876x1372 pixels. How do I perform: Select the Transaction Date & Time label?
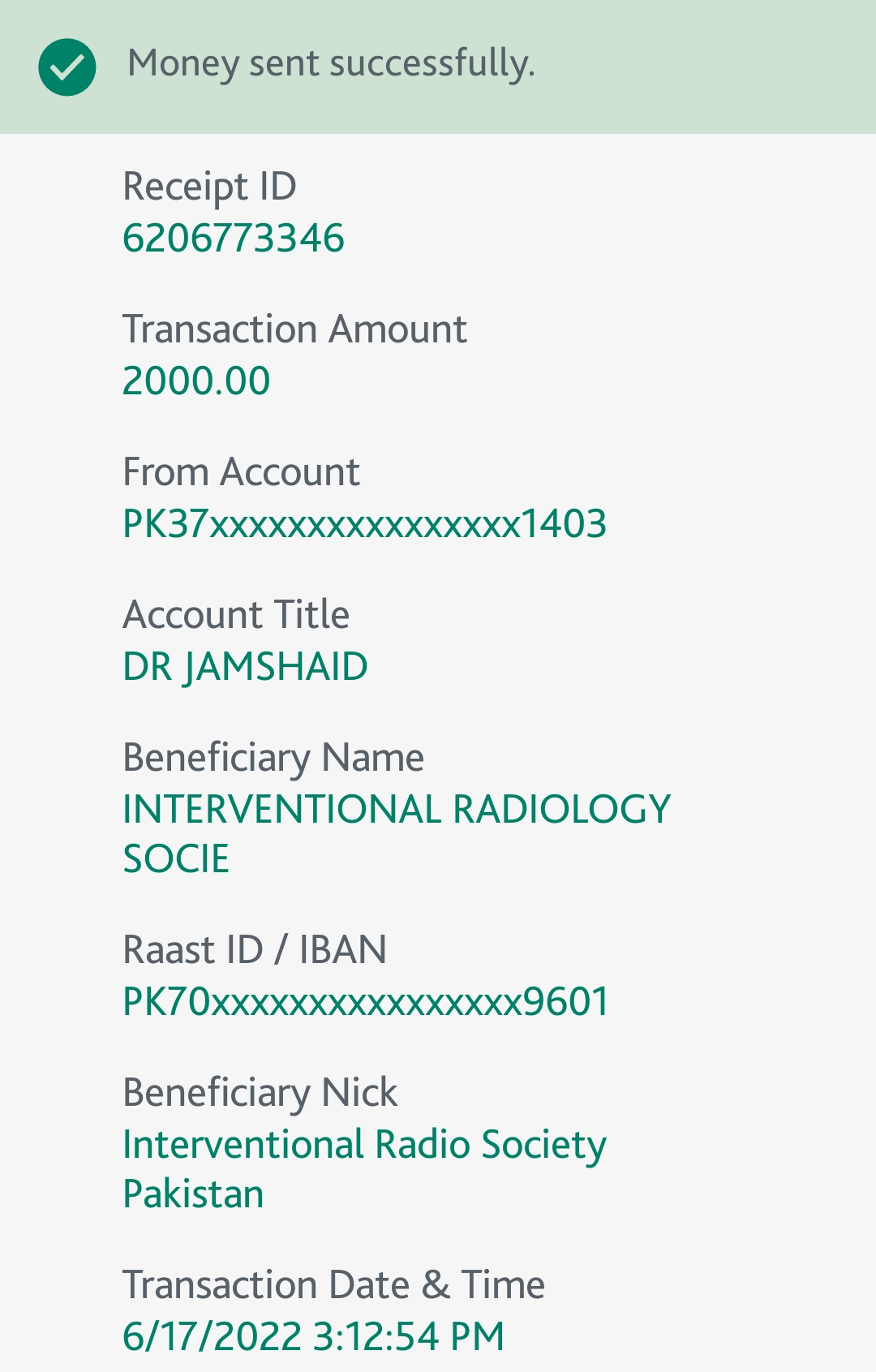pyautogui.click(x=333, y=1285)
